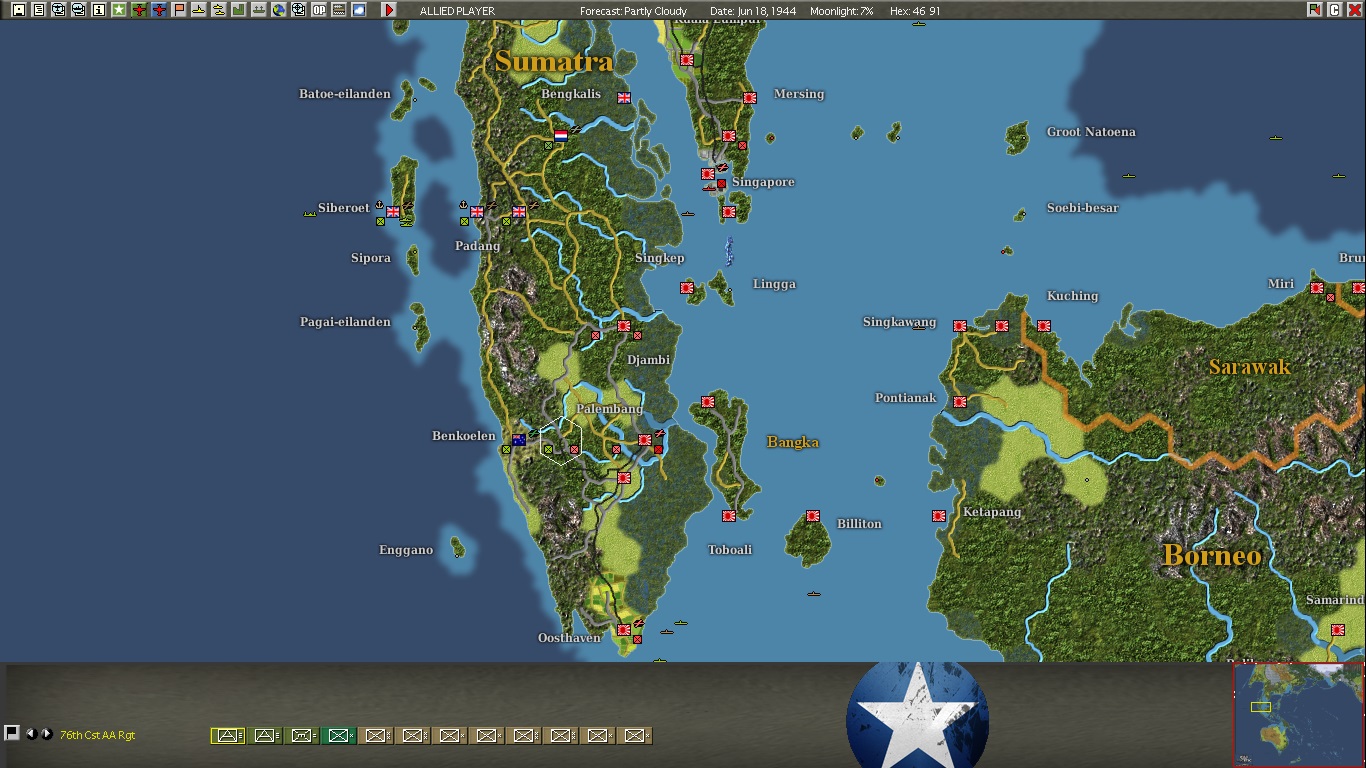Click the 'Sarawak' region label
Viewport: 1366px width, 768px height.
1250,367
